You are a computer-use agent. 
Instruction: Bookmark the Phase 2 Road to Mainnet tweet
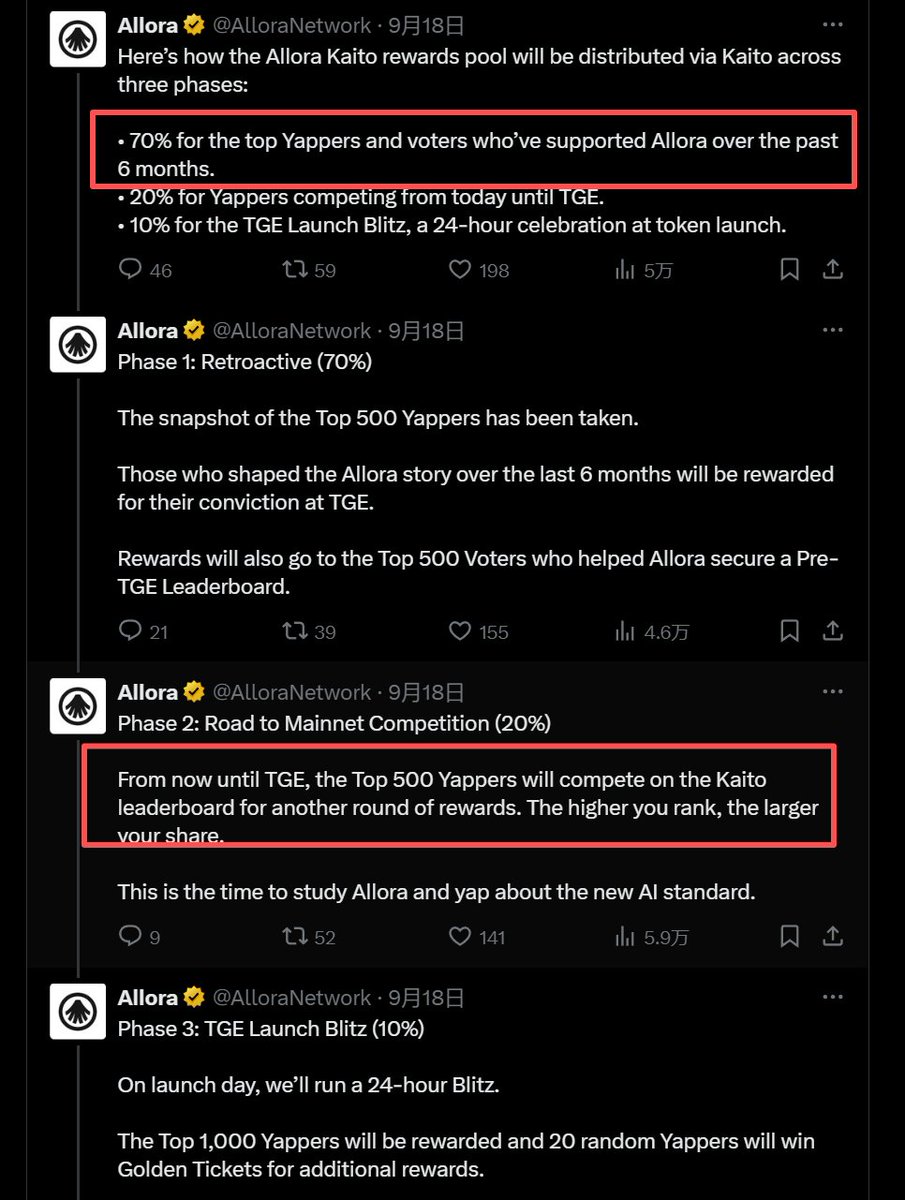(789, 936)
